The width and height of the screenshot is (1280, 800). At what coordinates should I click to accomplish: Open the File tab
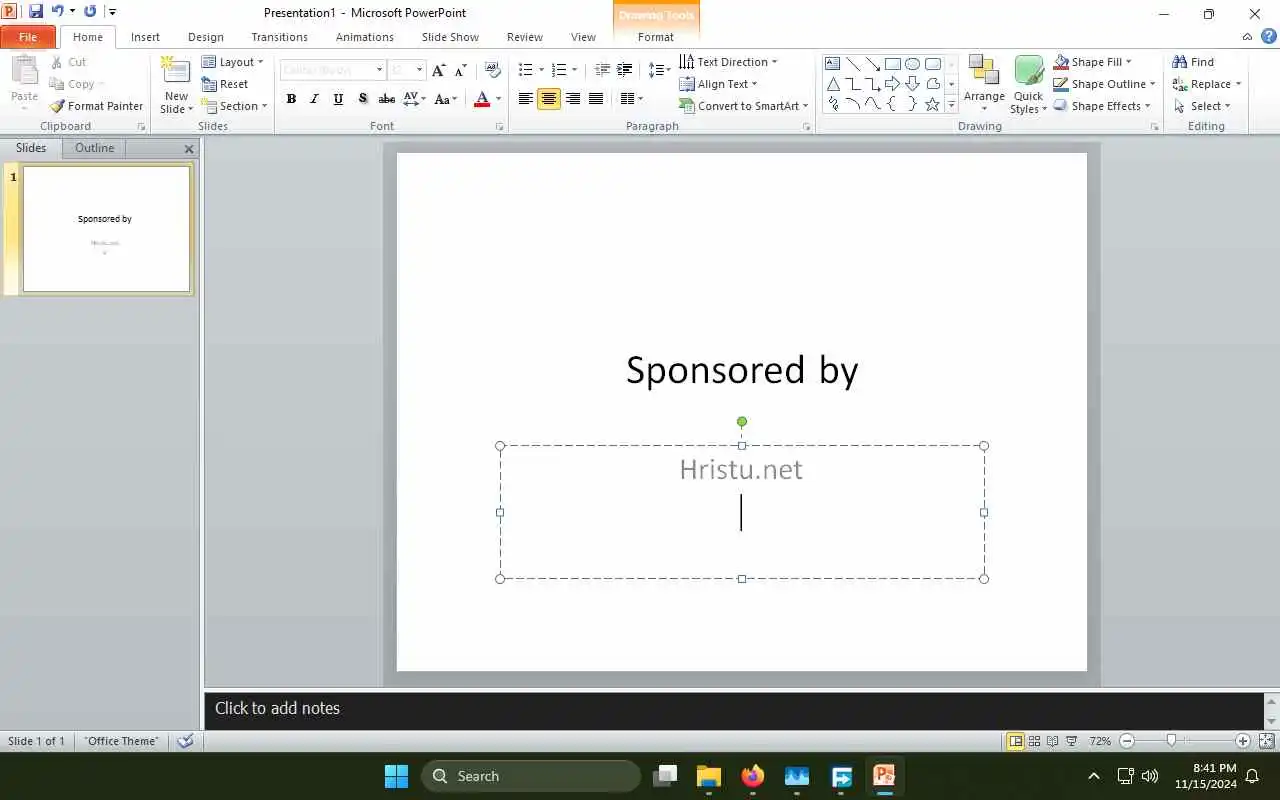pos(28,37)
